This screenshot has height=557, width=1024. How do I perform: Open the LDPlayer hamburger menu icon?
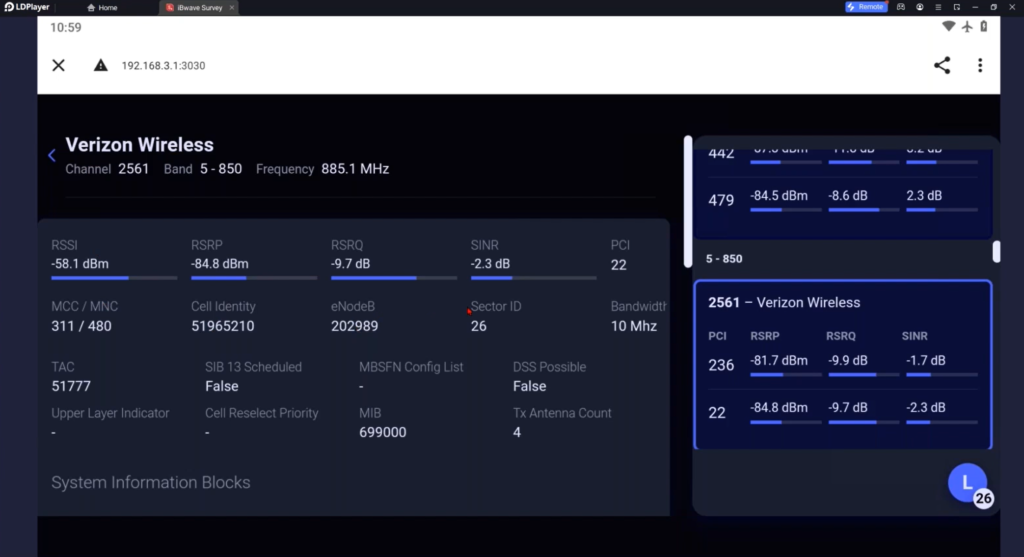(938, 7)
